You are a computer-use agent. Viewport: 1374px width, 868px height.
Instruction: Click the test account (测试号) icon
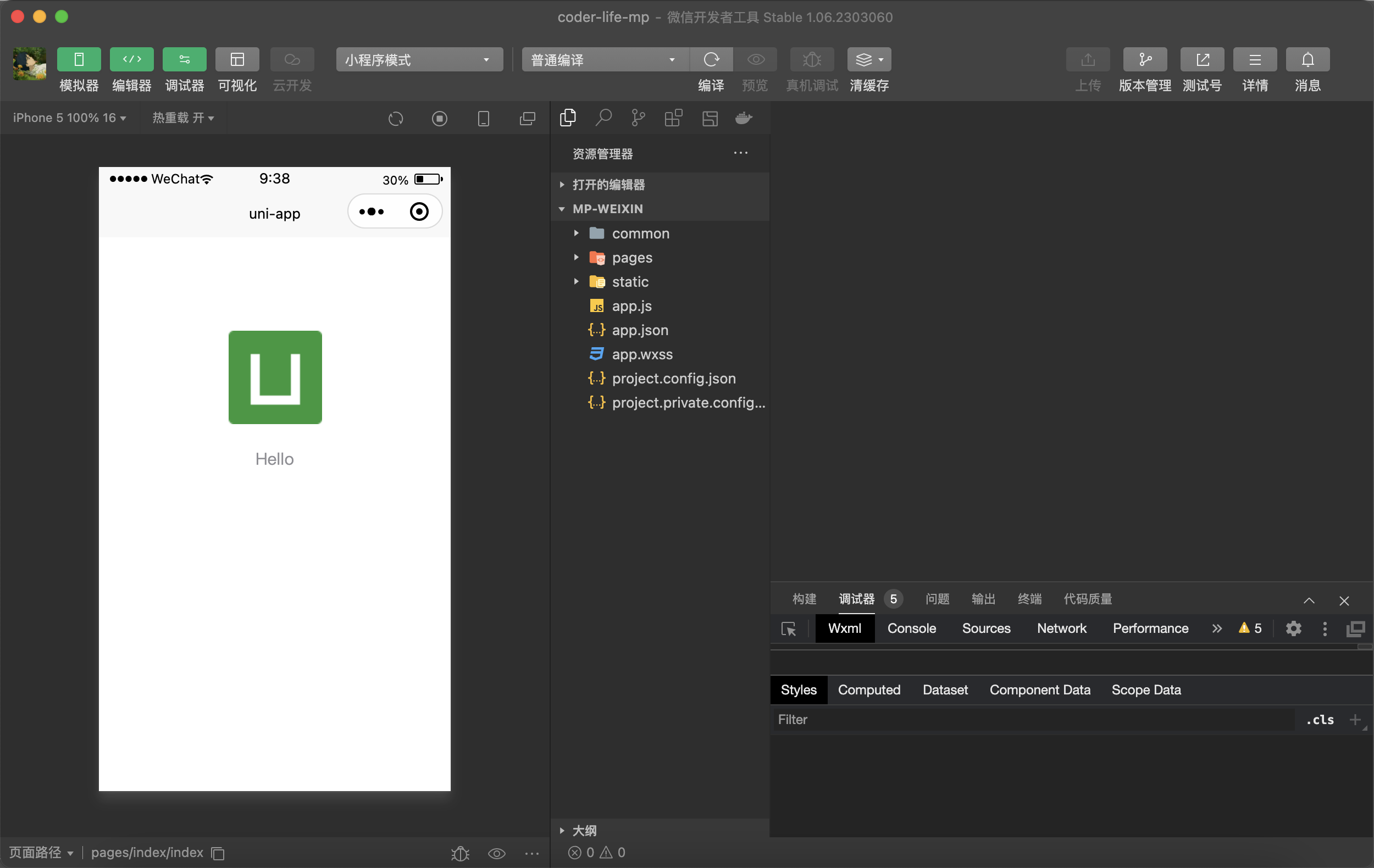(x=1203, y=59)
